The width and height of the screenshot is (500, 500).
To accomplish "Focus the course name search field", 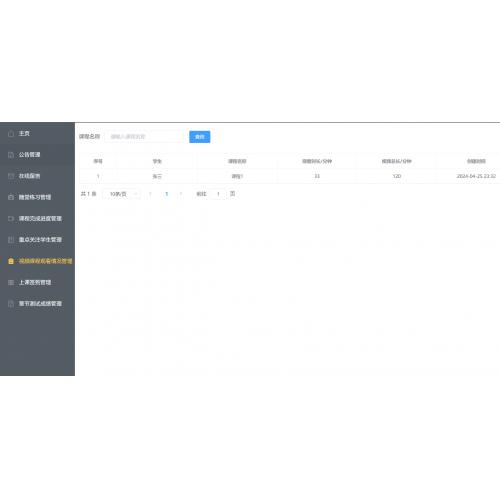I will 144,137.
